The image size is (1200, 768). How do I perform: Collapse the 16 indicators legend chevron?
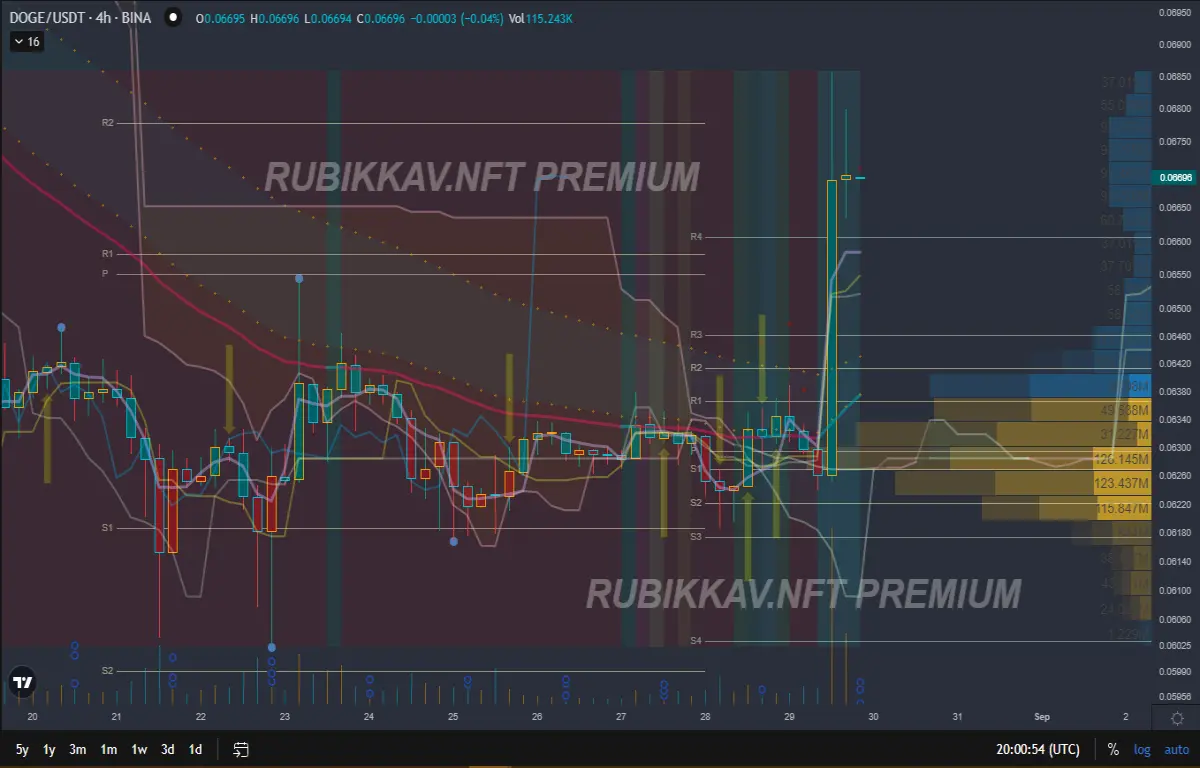coord(19,42)
